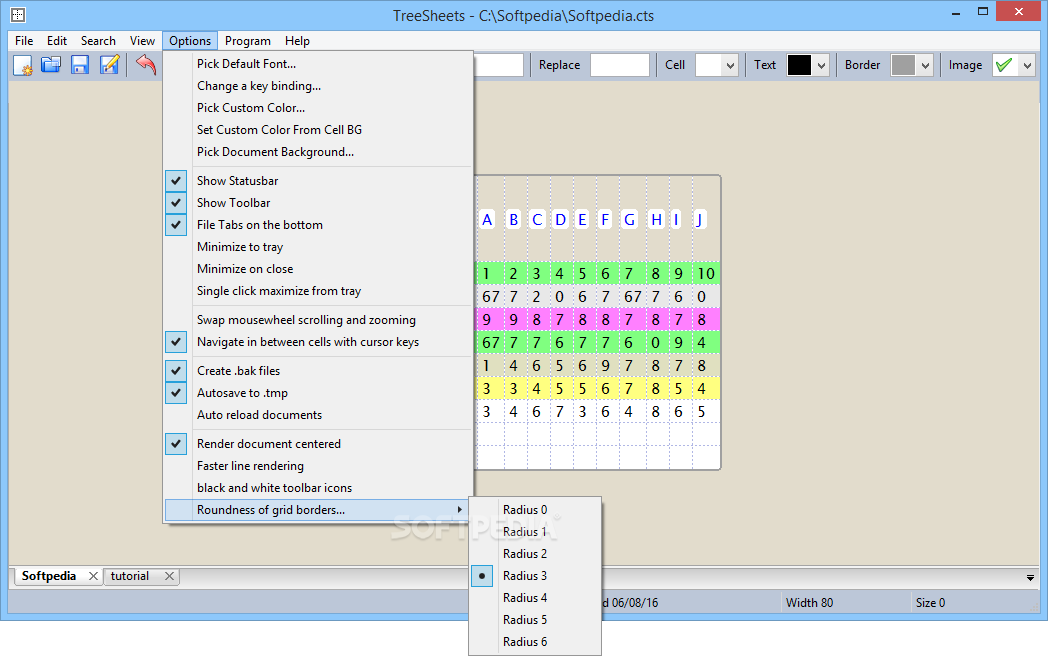Click the green checkmark Image selector
This screenshot has width=1048, height=656.
pos(1005,65)
